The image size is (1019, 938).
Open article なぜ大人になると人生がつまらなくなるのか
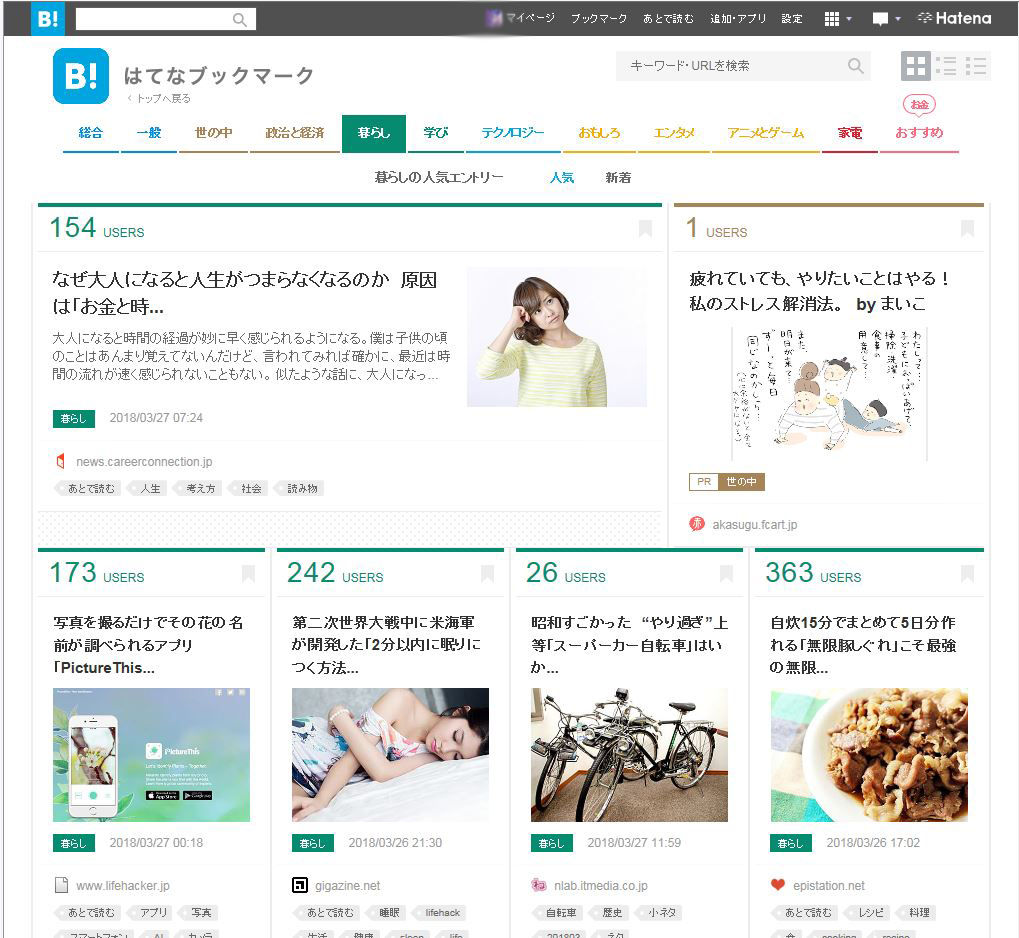(x=245, y=293)
